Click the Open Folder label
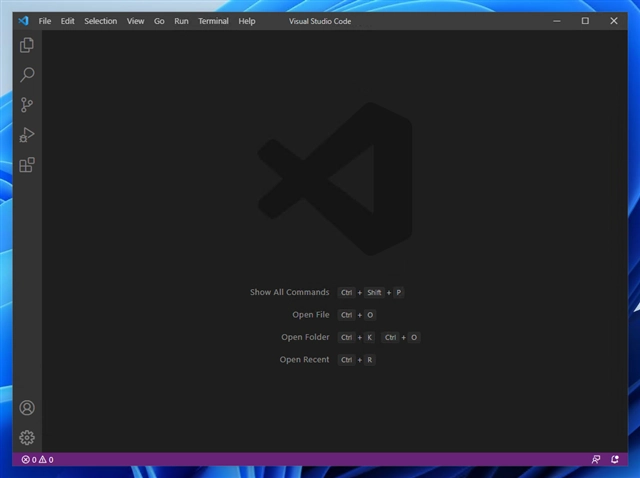Screen dimensions: 640x478 click(305, 337)
